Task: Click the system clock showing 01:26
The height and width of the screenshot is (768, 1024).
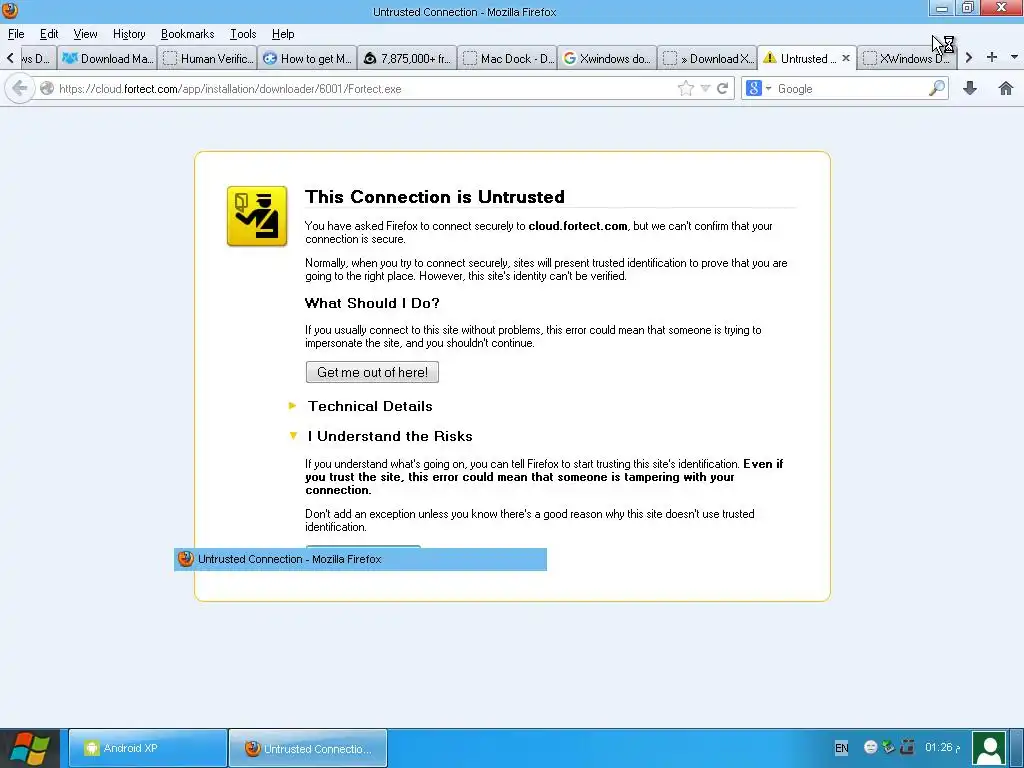Action: click(x=942, y=747)
